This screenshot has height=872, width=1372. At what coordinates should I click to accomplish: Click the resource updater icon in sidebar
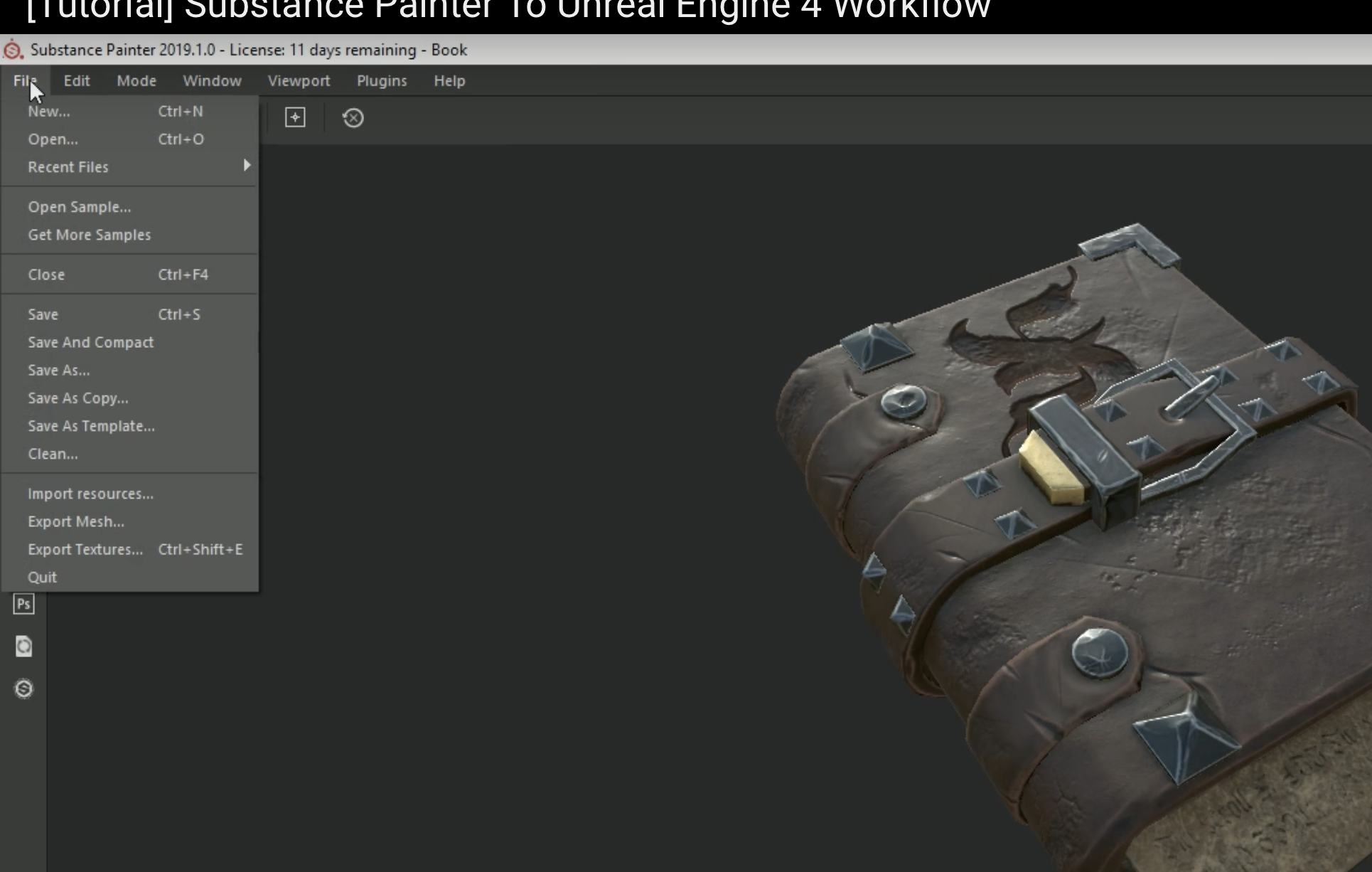coord(23,647)
